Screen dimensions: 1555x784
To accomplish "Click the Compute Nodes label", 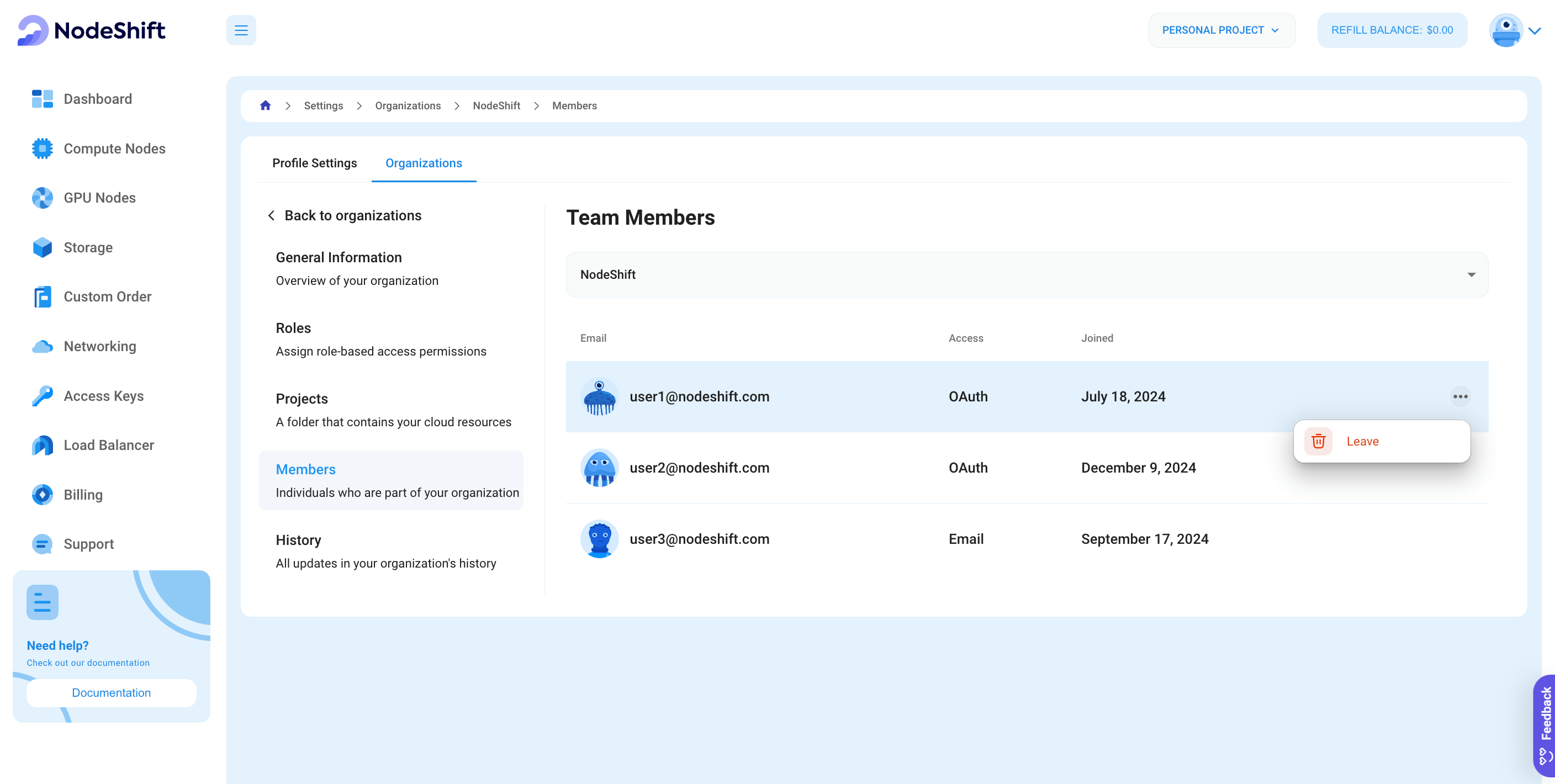I will coord(115,149).
